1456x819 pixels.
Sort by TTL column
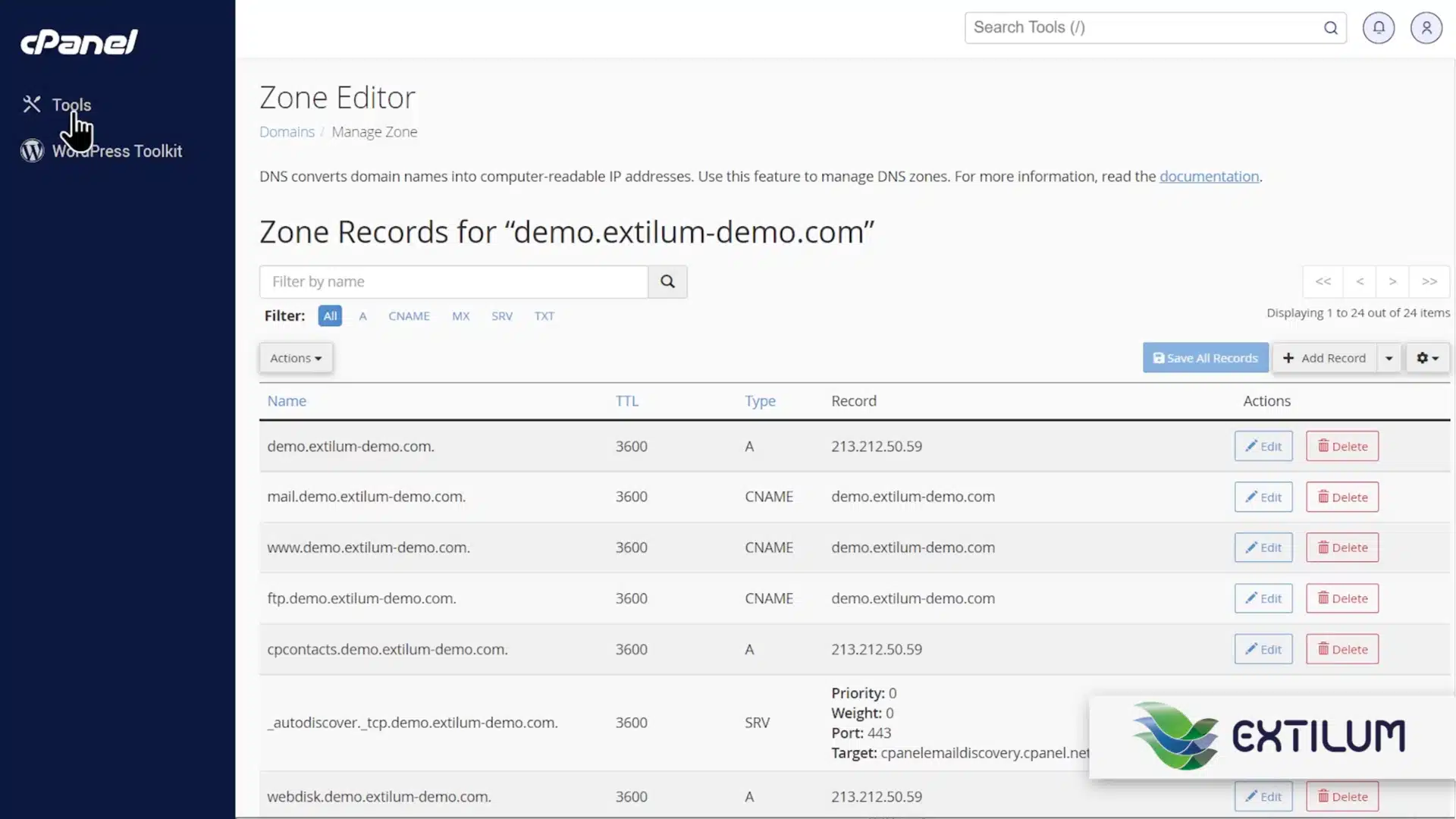tap(627, 401)
